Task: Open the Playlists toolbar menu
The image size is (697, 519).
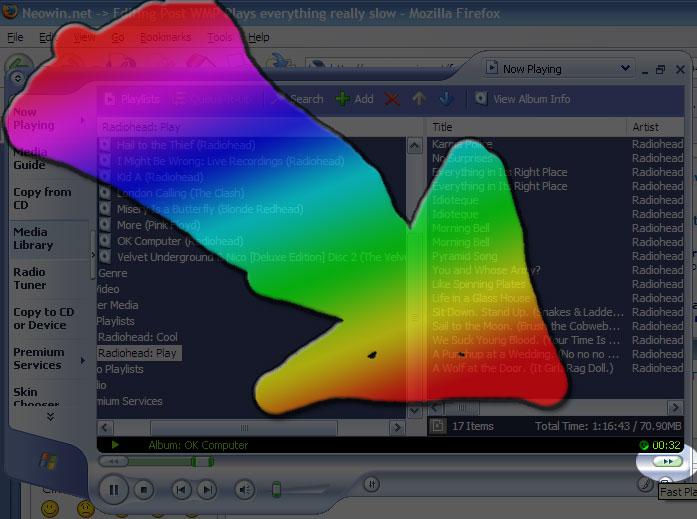Action: pyautogui.click(x=132, y=99)
